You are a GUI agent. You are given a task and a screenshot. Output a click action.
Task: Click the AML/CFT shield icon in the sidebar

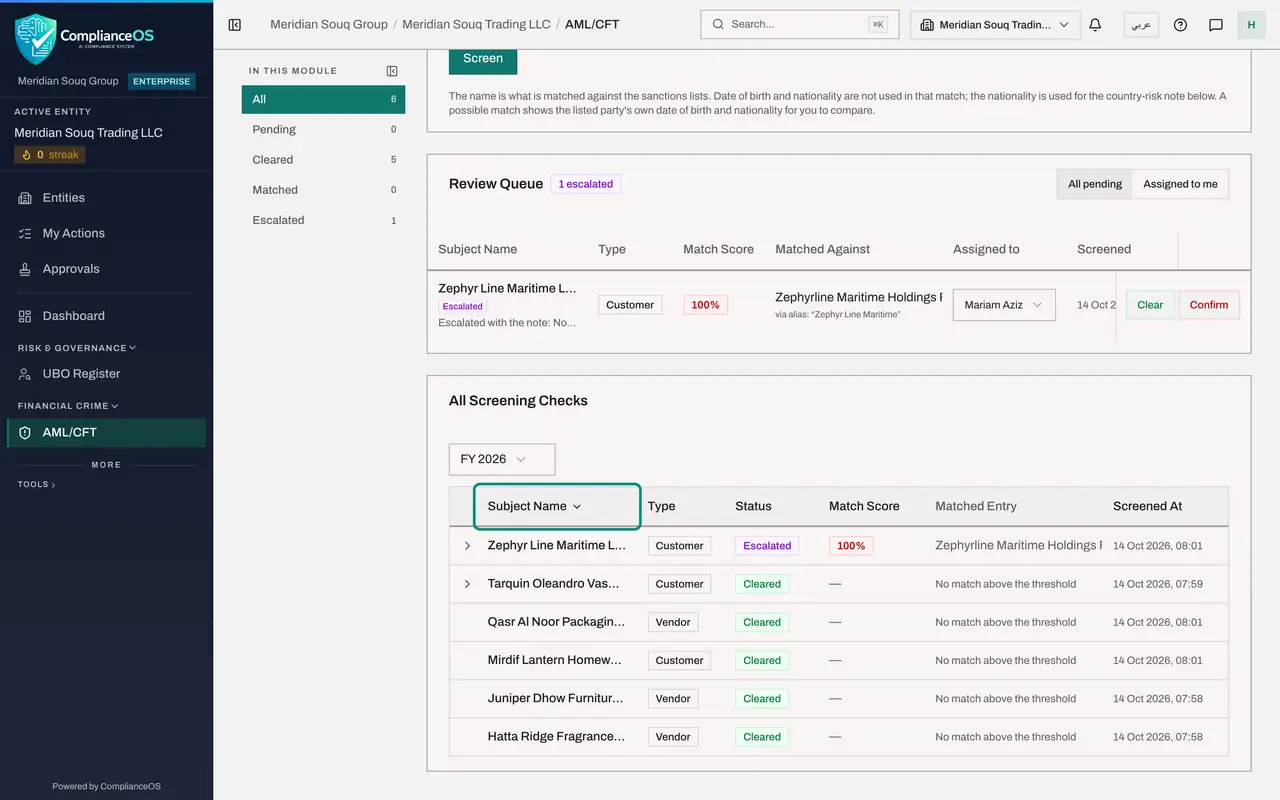tap(25, 433)
